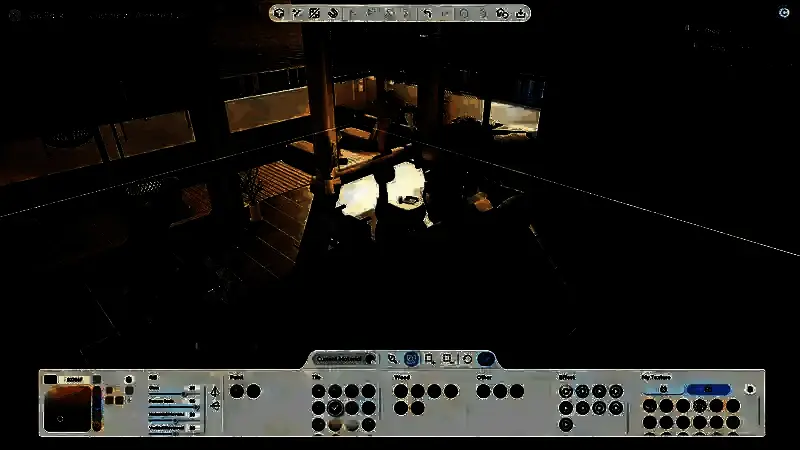Click inside the color picker gradient square
The image size is (800, 450).
click(66, 409)
